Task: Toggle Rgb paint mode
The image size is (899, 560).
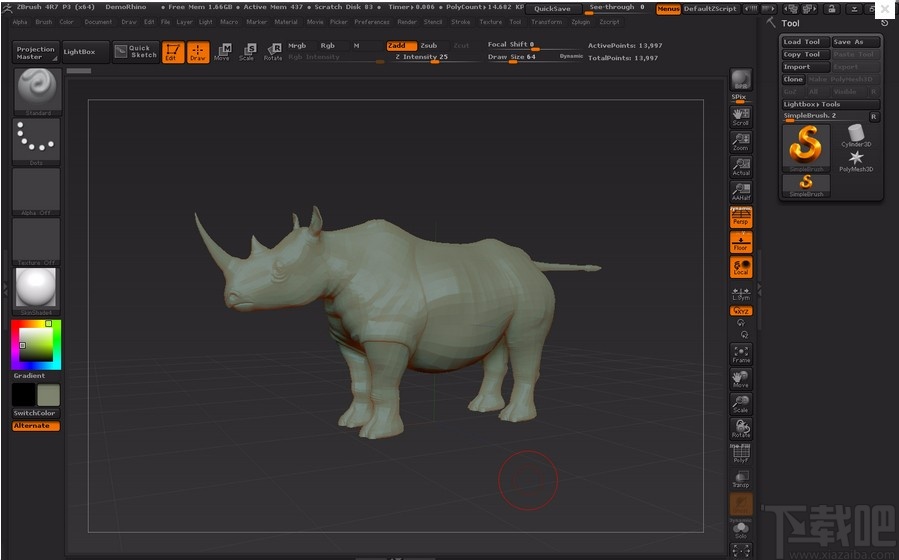Action: (x=327, y=45)
